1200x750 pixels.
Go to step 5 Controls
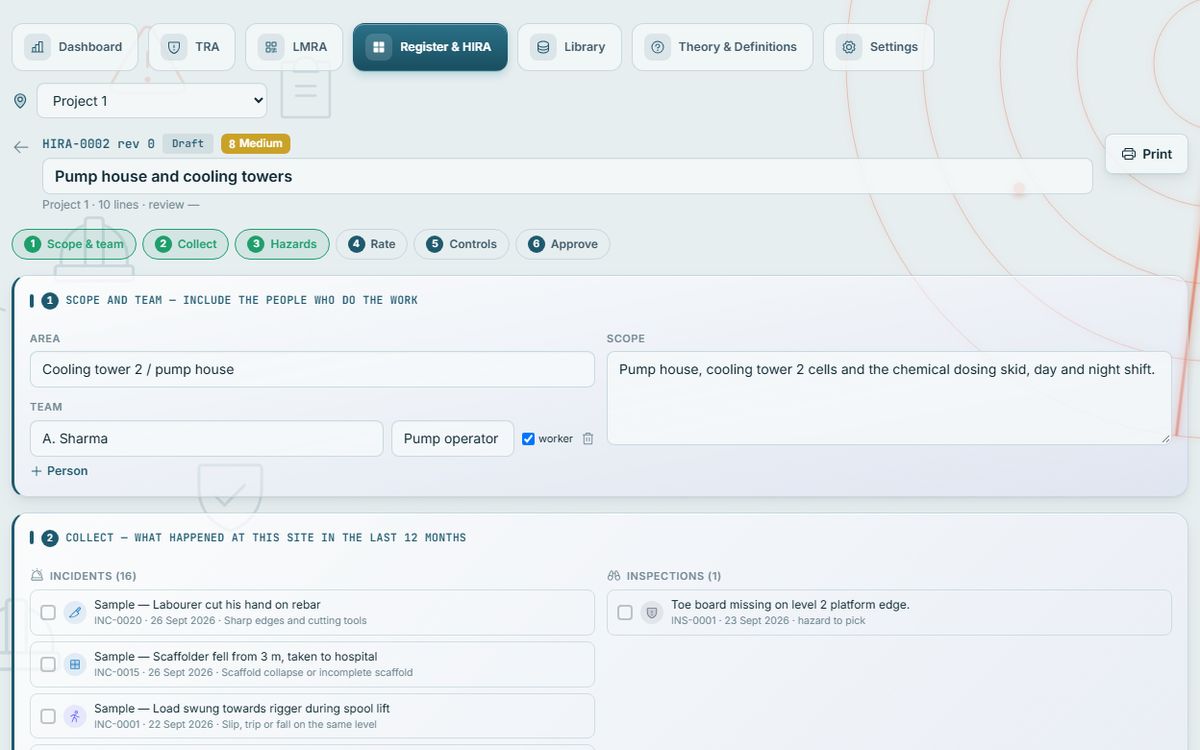tap(461, 244)
